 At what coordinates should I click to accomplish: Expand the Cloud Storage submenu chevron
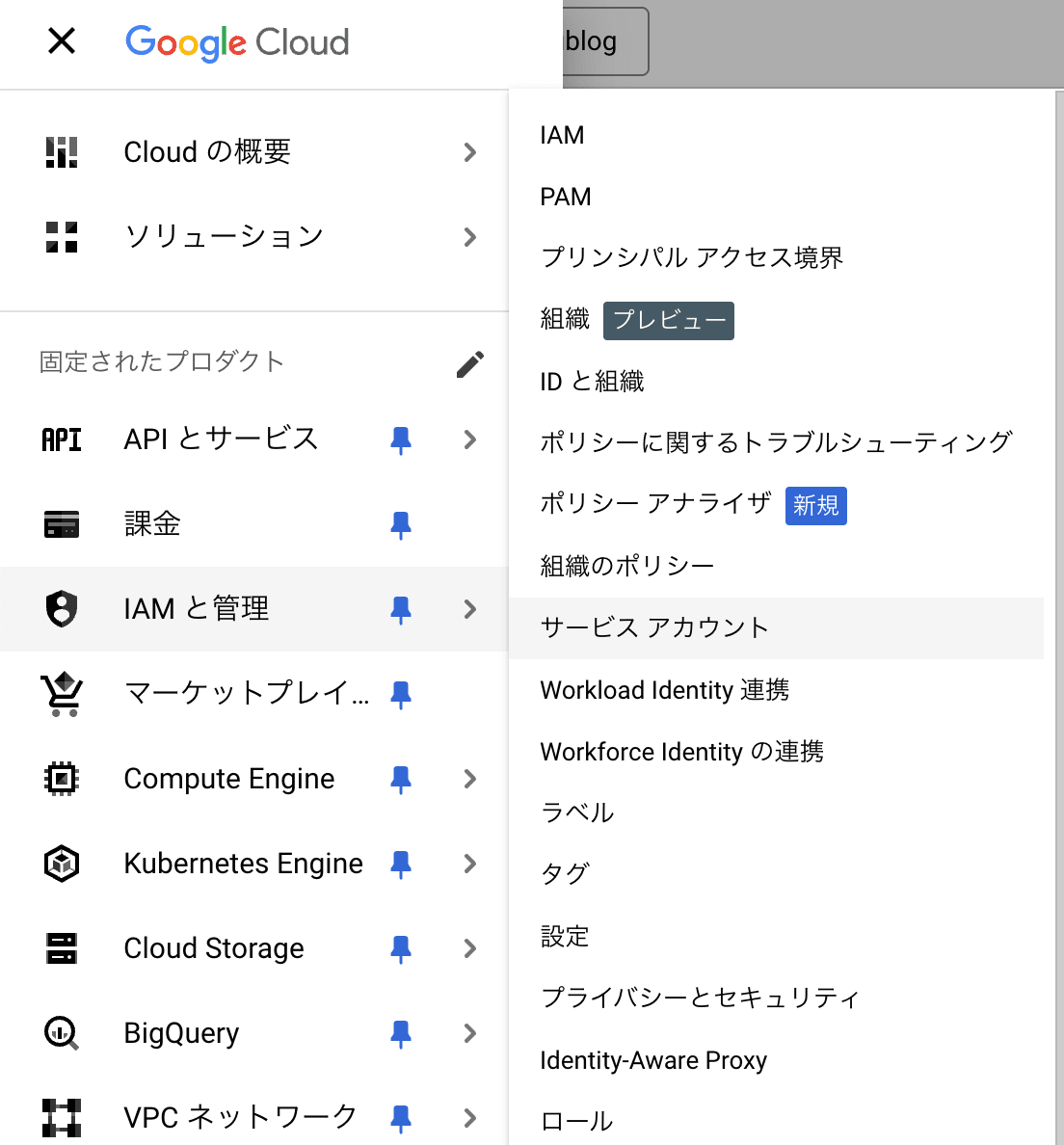coord(470,947)
